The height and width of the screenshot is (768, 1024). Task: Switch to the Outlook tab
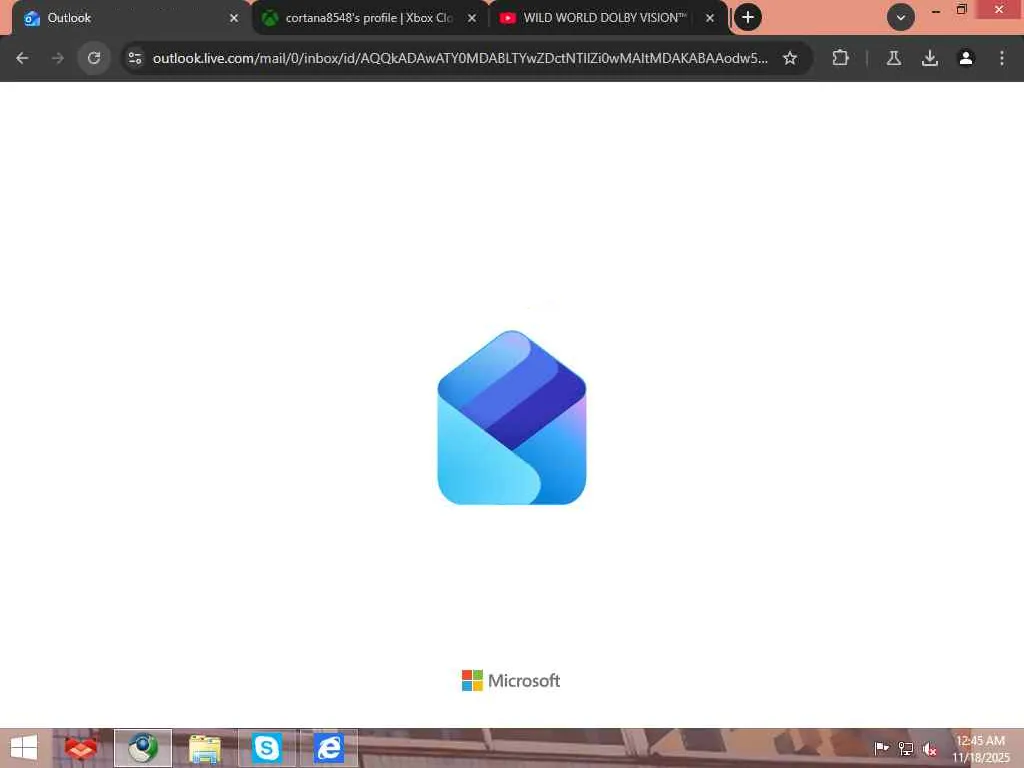click(x=131, y=18)
